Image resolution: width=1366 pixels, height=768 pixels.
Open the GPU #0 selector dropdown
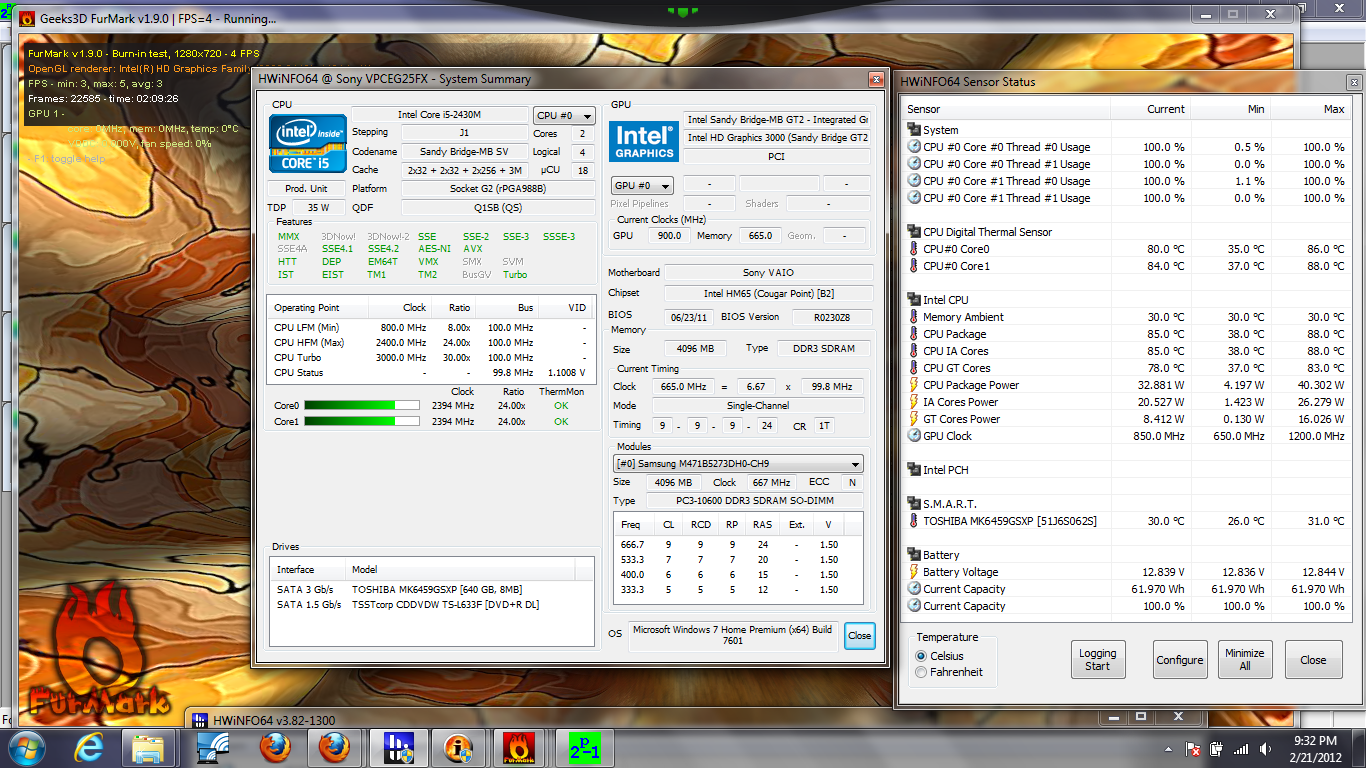pyautogui.click(x=642, y=185)
